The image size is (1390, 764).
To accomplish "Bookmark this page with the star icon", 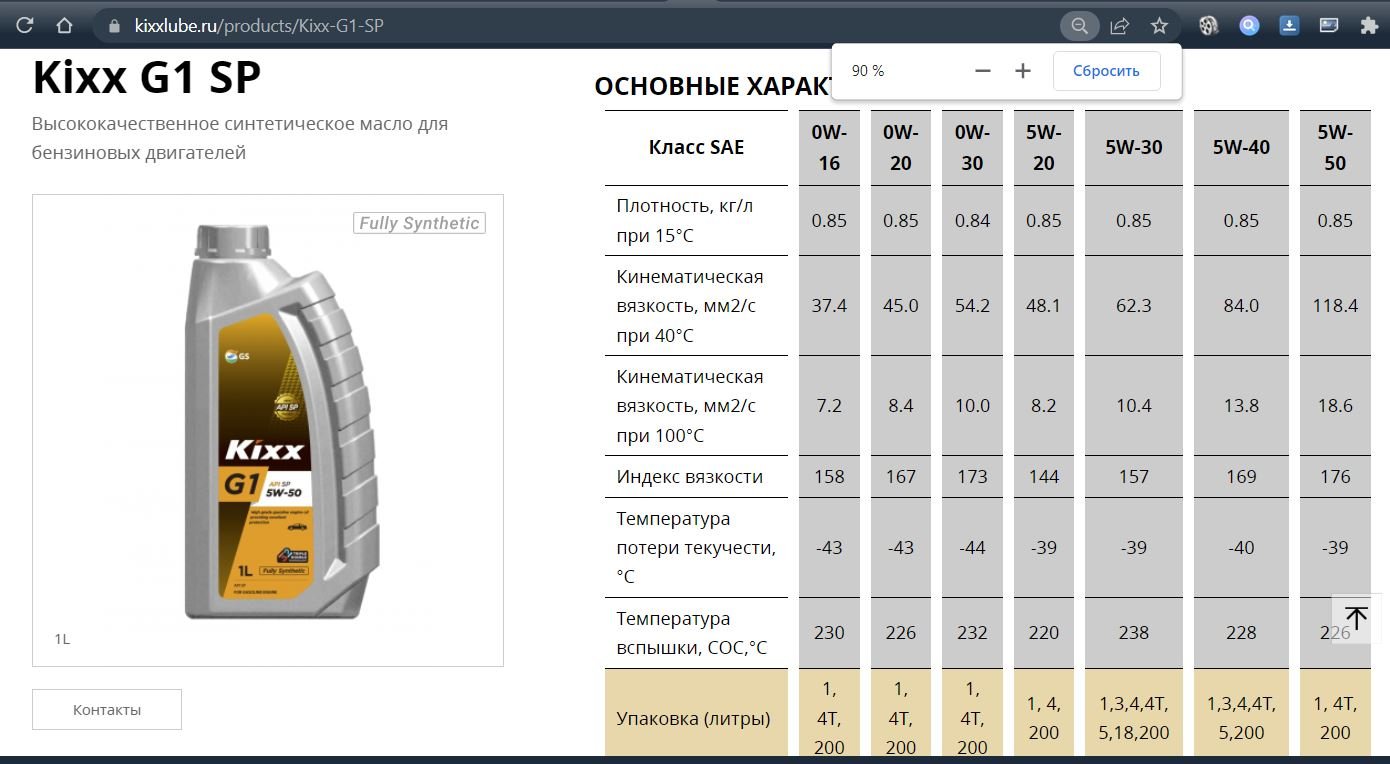I will click(1159, 26).
